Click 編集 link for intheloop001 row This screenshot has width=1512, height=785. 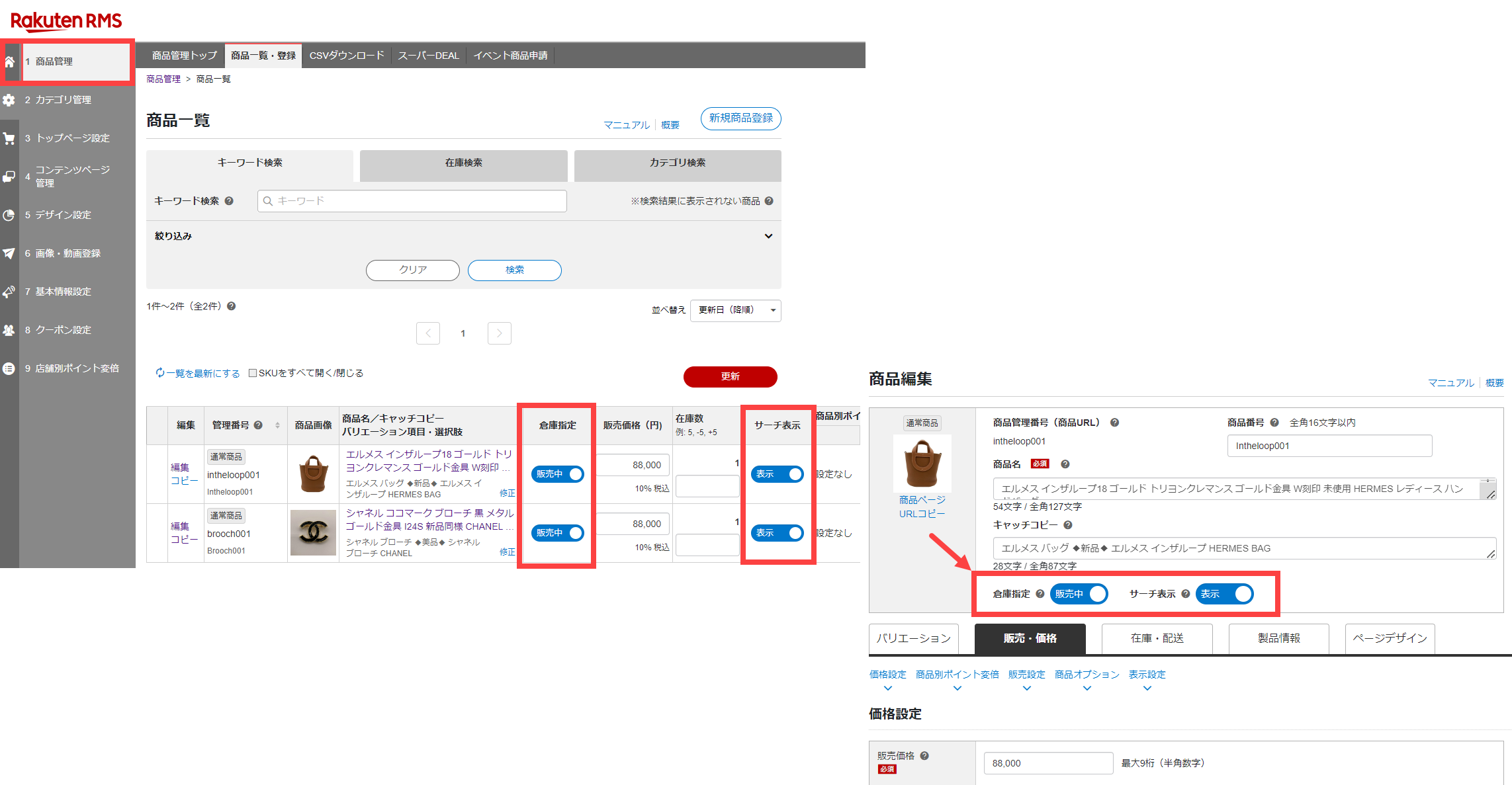pos(180,468)
